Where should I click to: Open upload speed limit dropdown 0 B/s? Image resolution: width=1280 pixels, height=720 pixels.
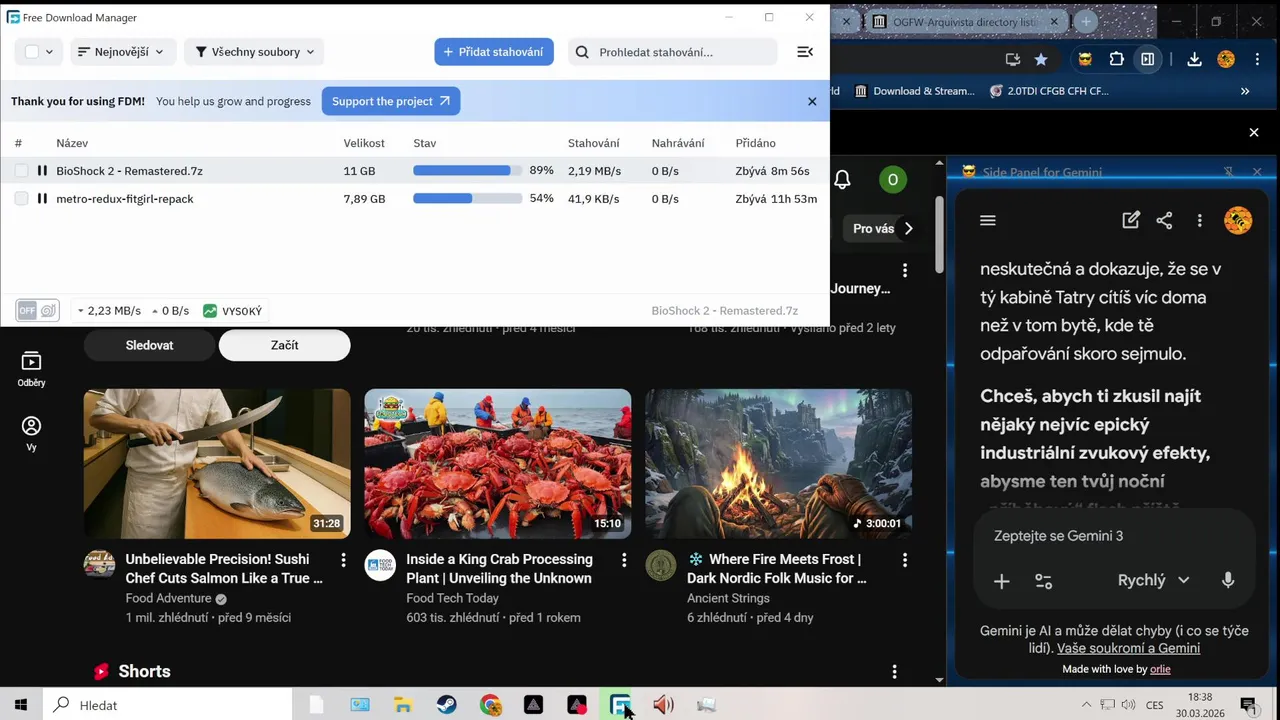tap(168, 311)
